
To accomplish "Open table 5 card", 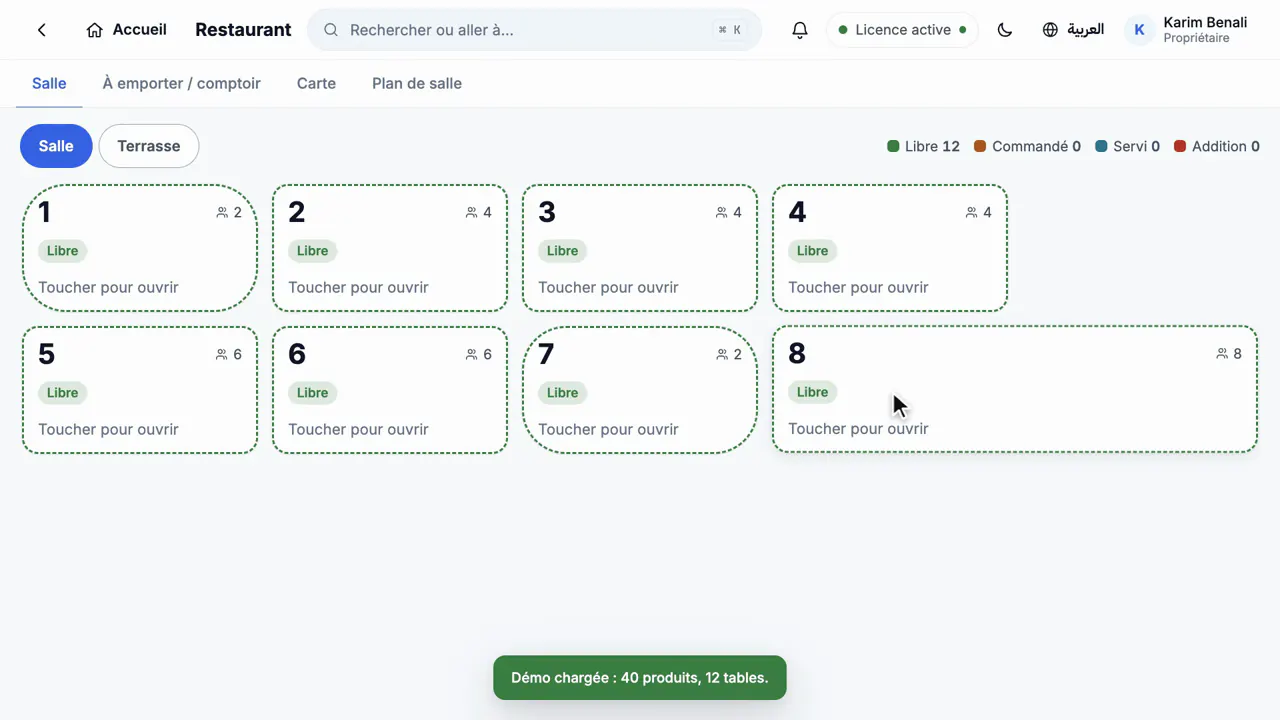I will click(x=140, y=390).
